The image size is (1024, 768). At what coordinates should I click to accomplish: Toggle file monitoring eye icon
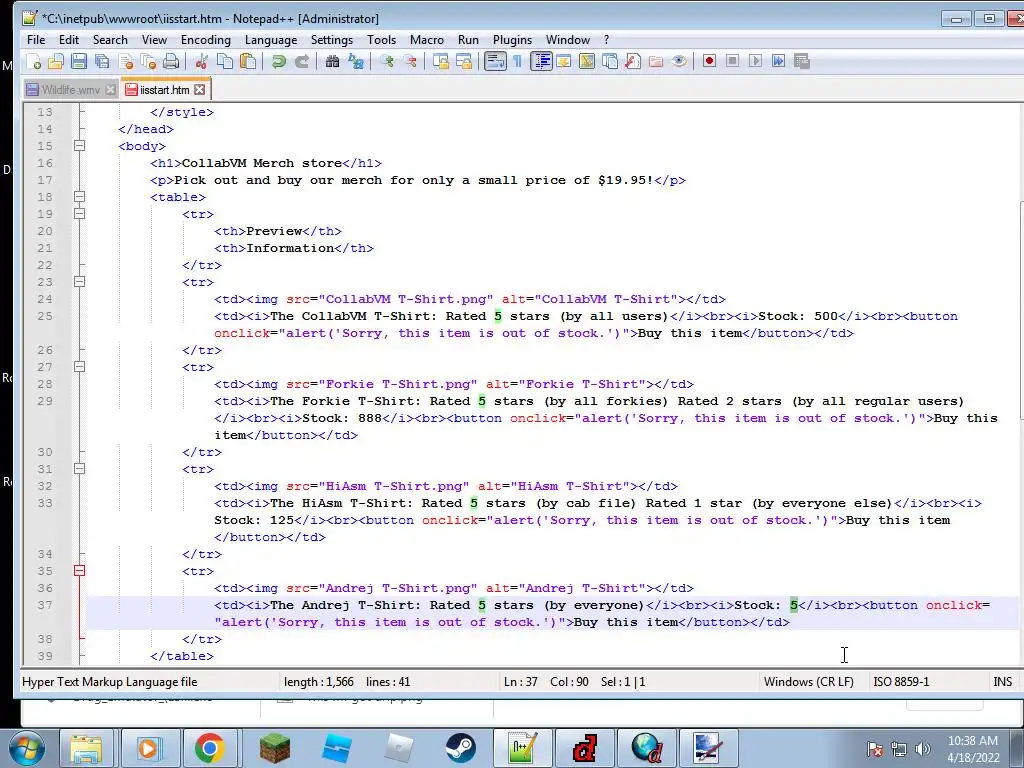pos(679,61)
